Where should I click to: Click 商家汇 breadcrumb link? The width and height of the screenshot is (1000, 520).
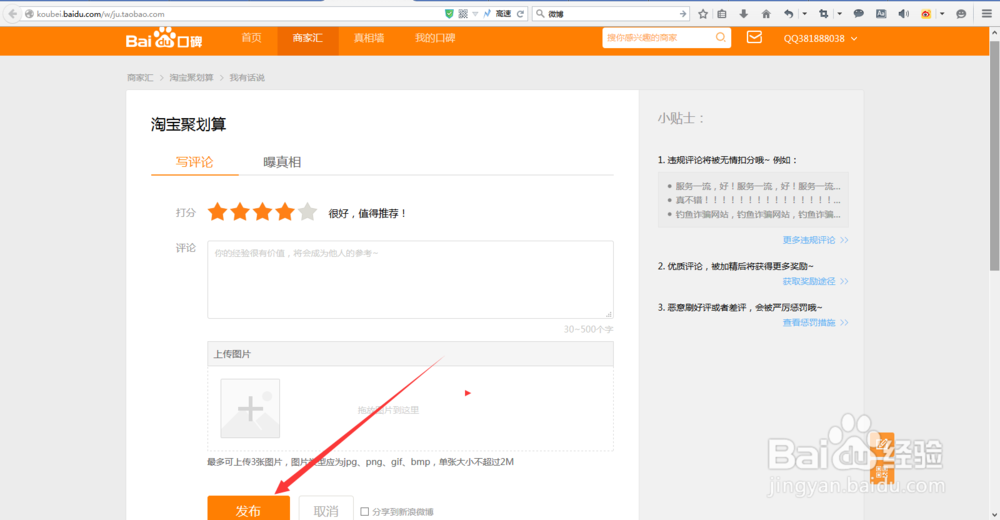point(140,78)
